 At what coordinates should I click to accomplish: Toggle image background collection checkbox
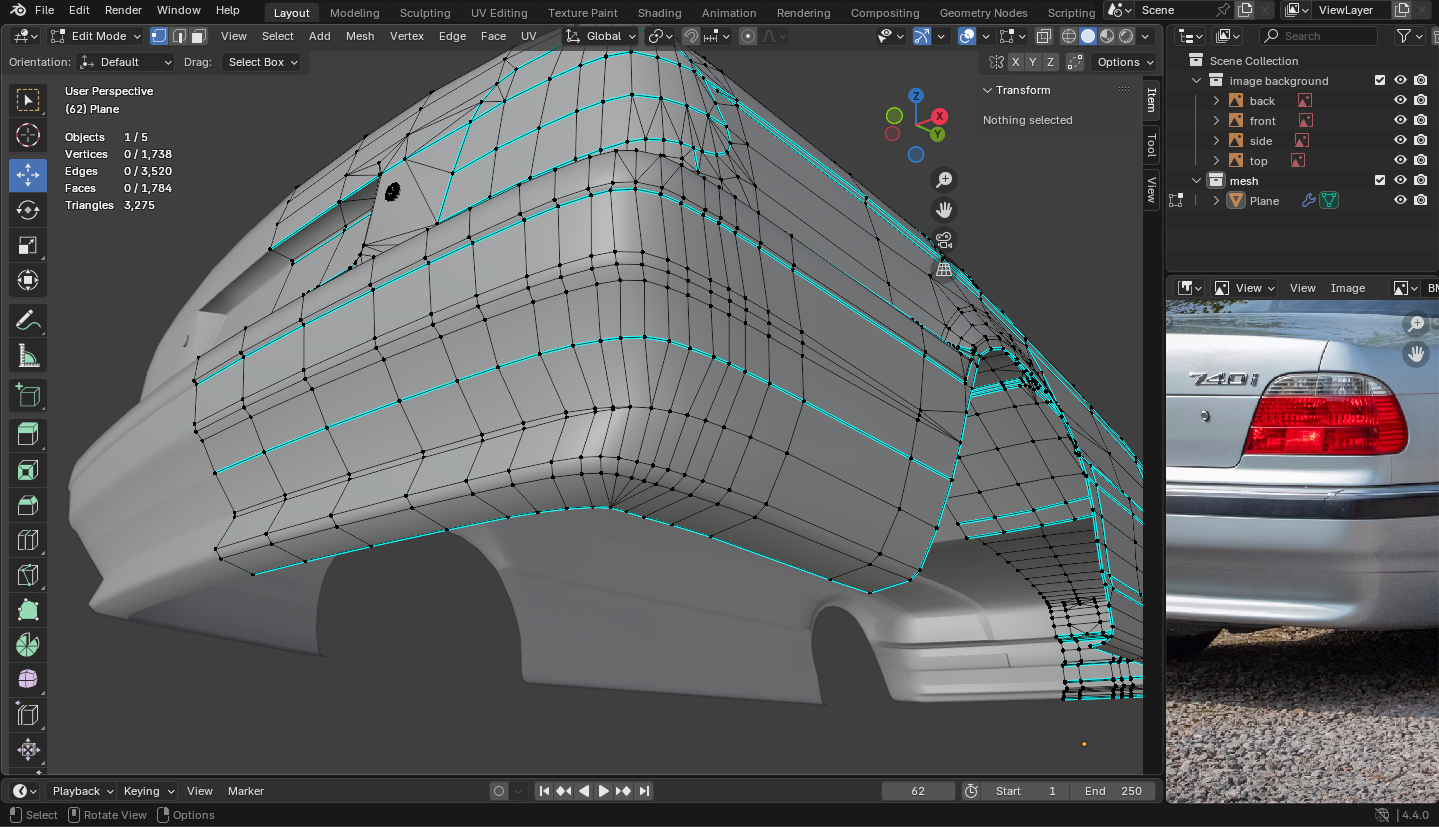pyautogui.click(x=1380, y=81)
